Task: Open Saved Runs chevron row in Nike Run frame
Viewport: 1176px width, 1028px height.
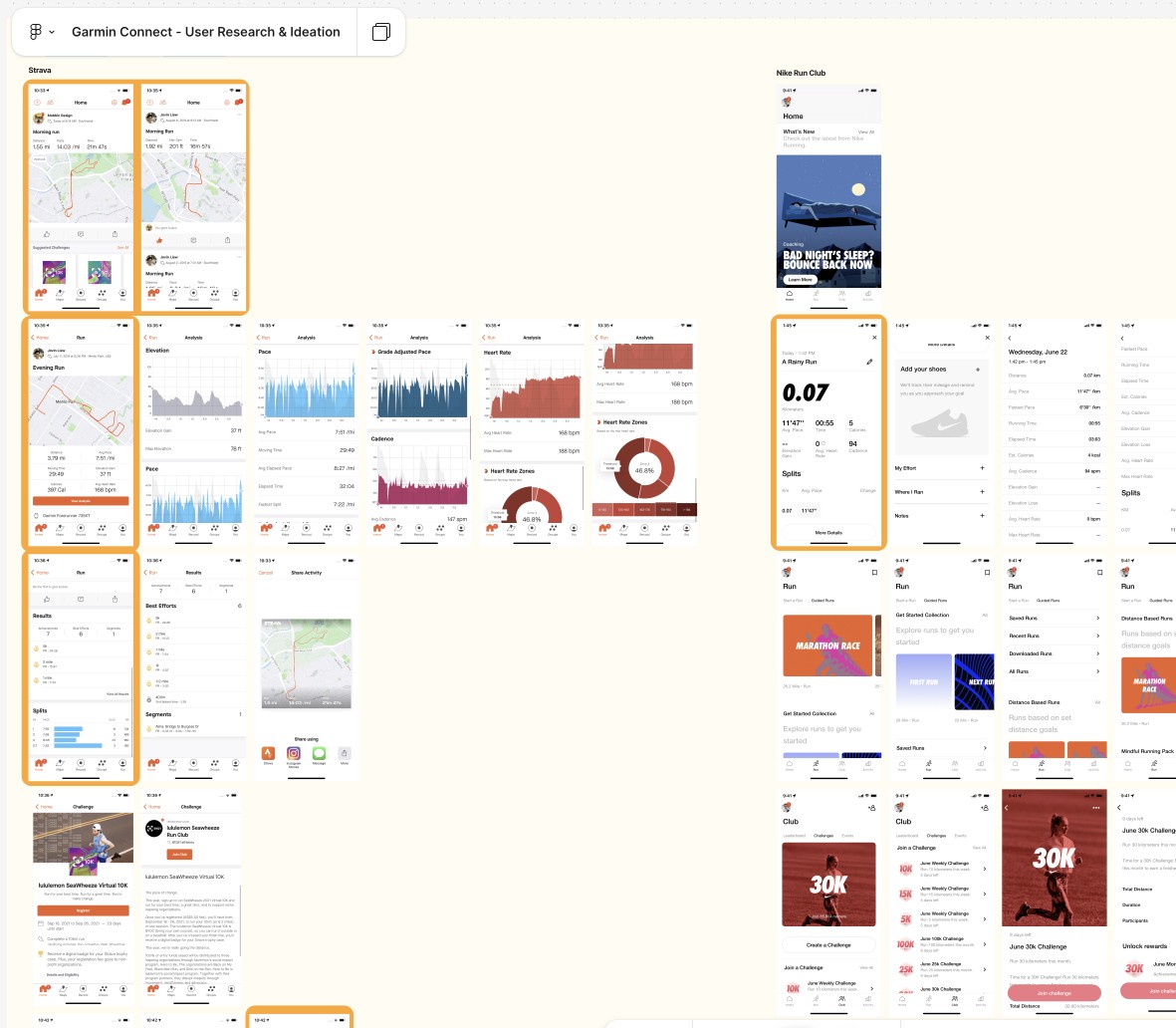Action: coord(1054,619)
